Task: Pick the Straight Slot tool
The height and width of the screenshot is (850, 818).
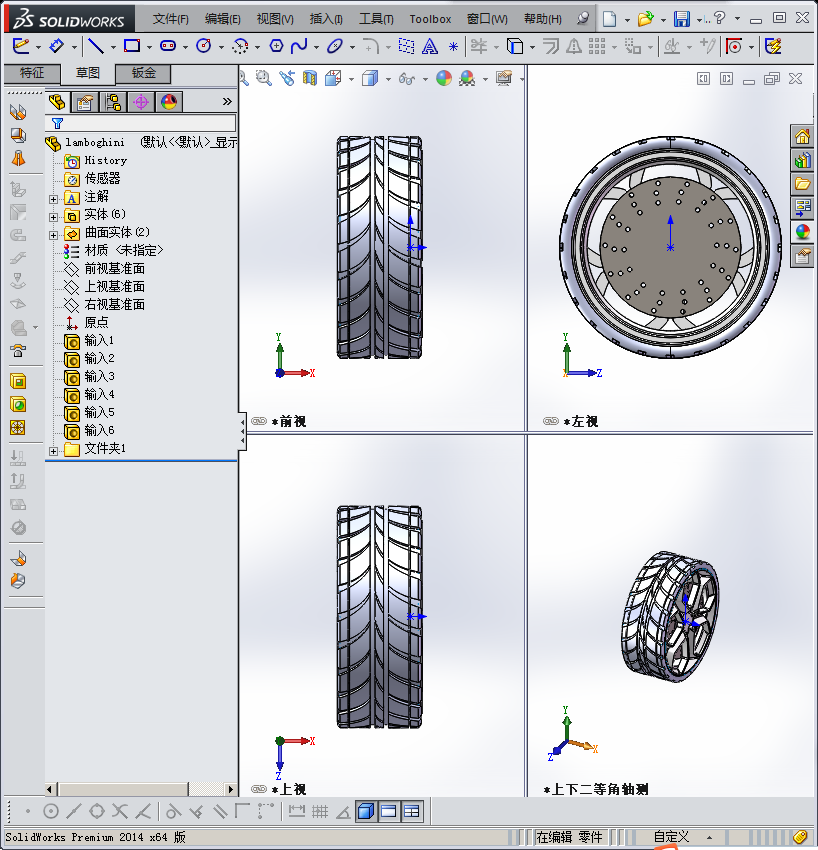Action: (x=168, y=46)
